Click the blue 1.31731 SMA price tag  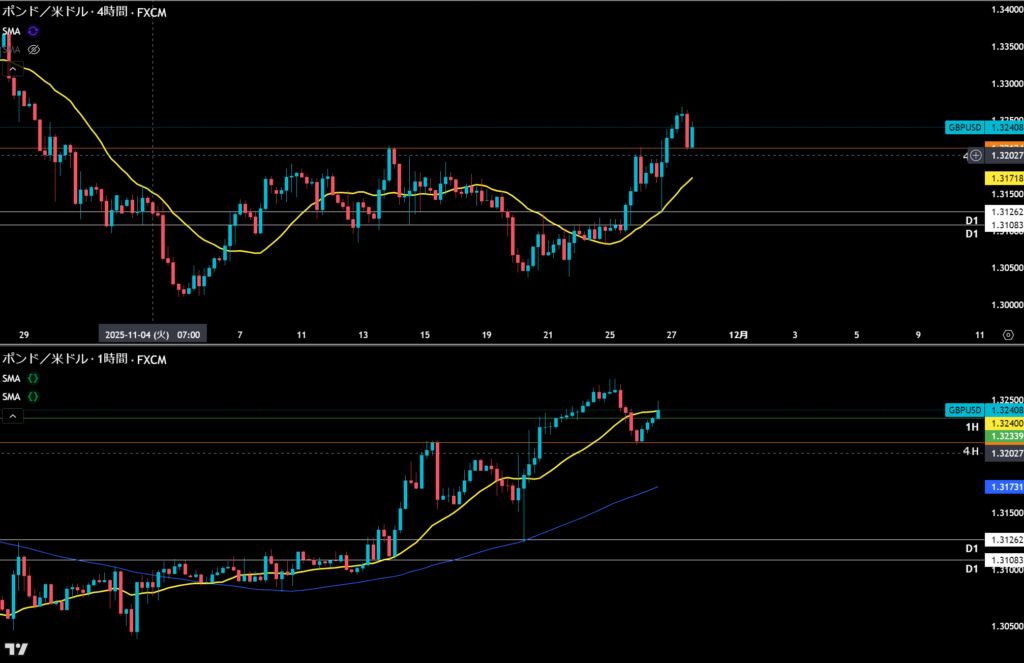[x=1004, y=486]
